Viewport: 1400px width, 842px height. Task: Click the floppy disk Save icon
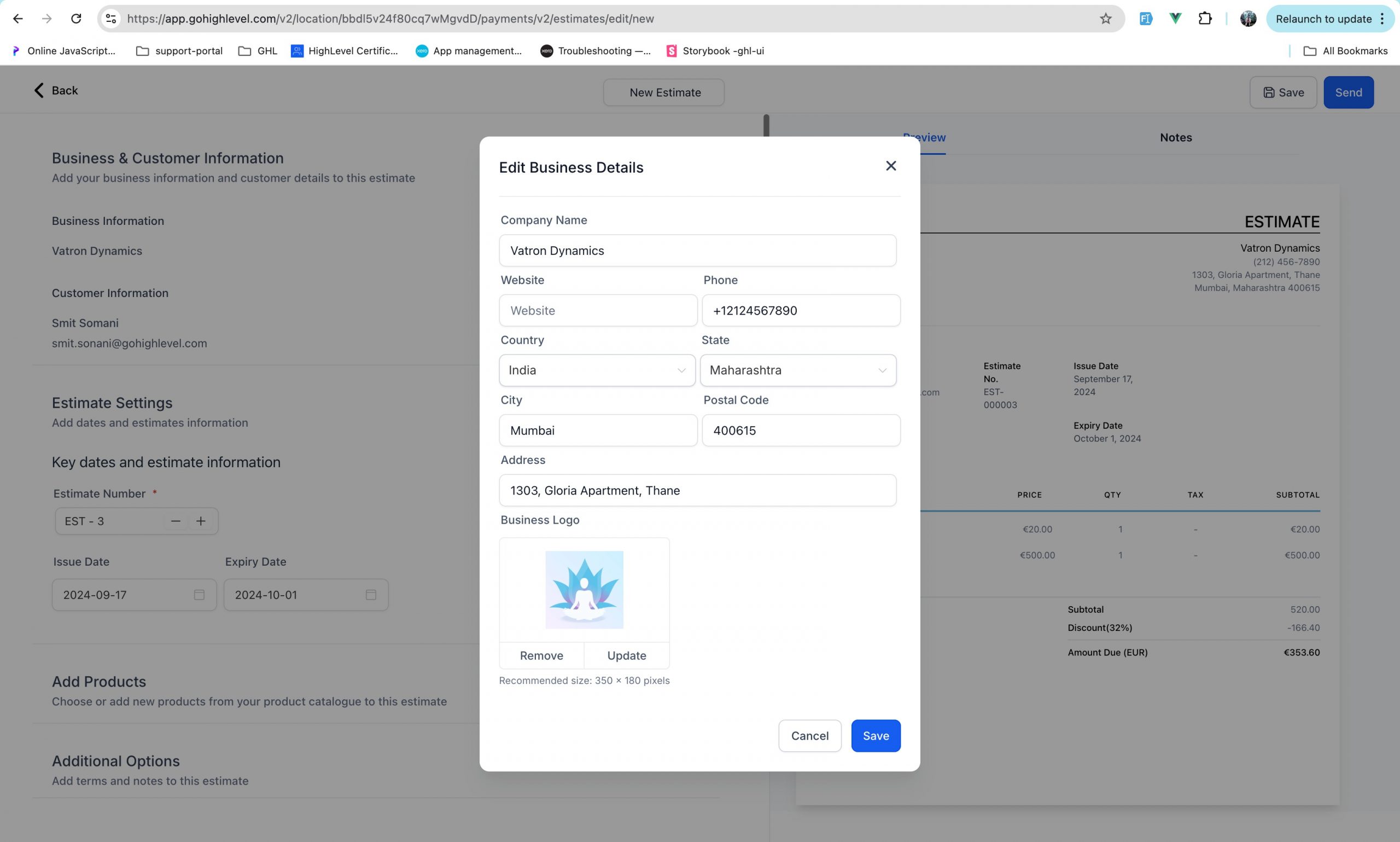1269,92
